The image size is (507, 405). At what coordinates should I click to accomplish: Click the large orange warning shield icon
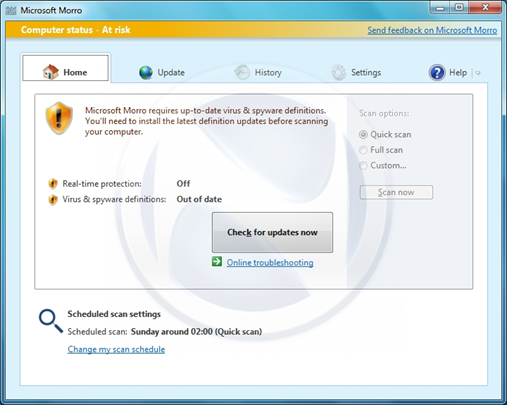59,118
